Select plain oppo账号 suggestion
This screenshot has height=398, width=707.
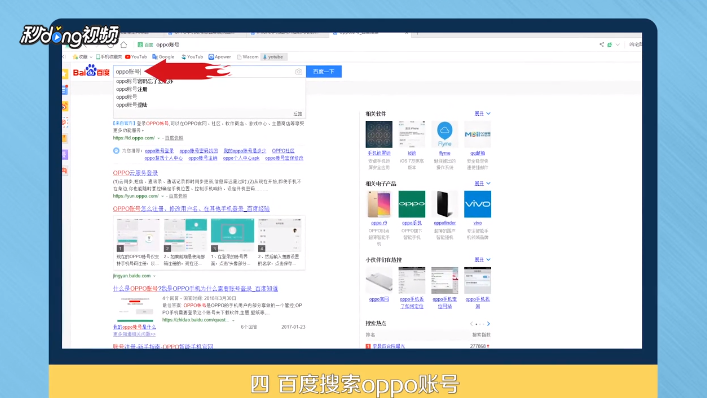[127, 97]
